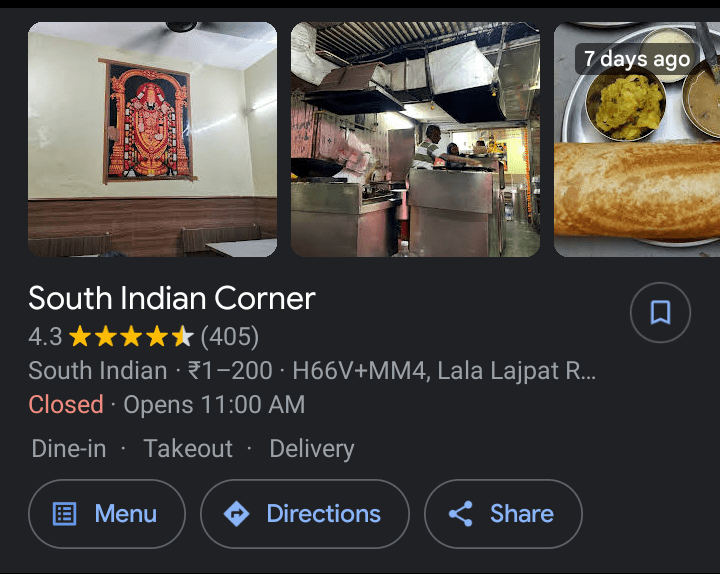Click the share network icon

click(x=461, y=513)
